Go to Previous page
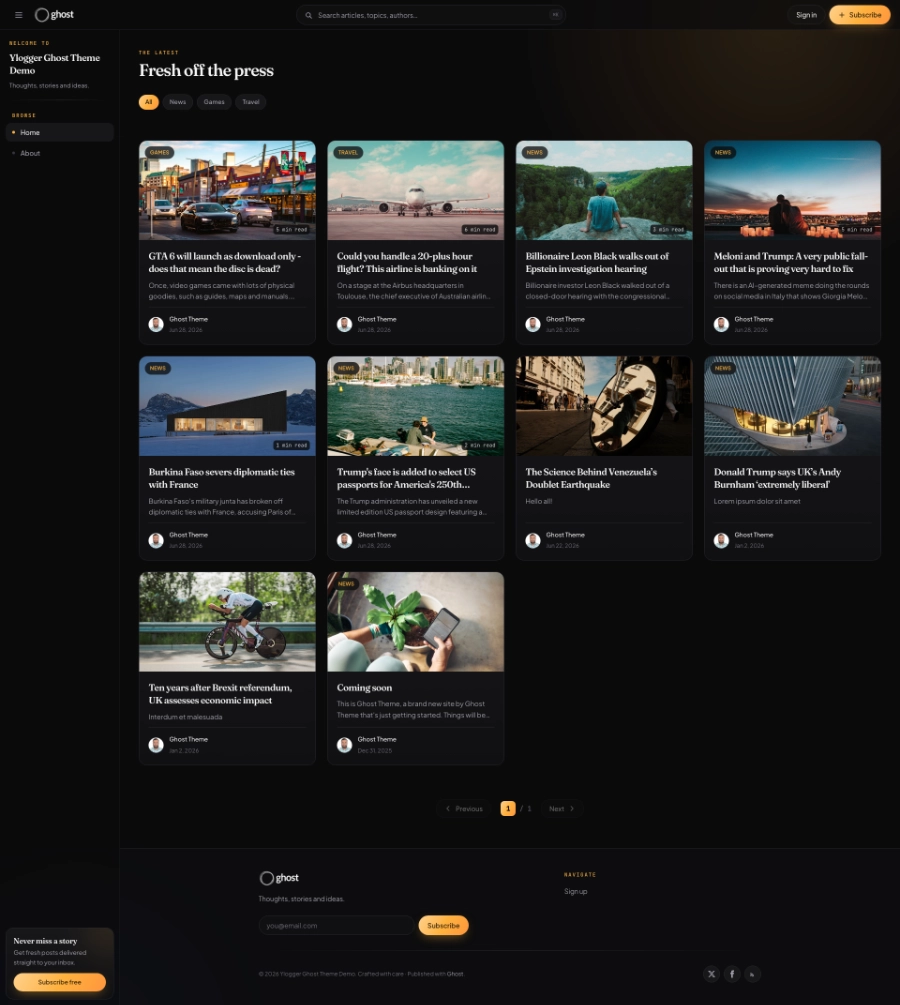Viewport: 900px width, 1005px height. click(x=464, y=809)
